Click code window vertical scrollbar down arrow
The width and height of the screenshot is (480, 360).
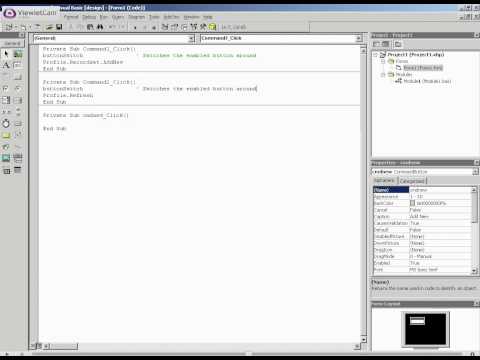(x=363, y=340)
